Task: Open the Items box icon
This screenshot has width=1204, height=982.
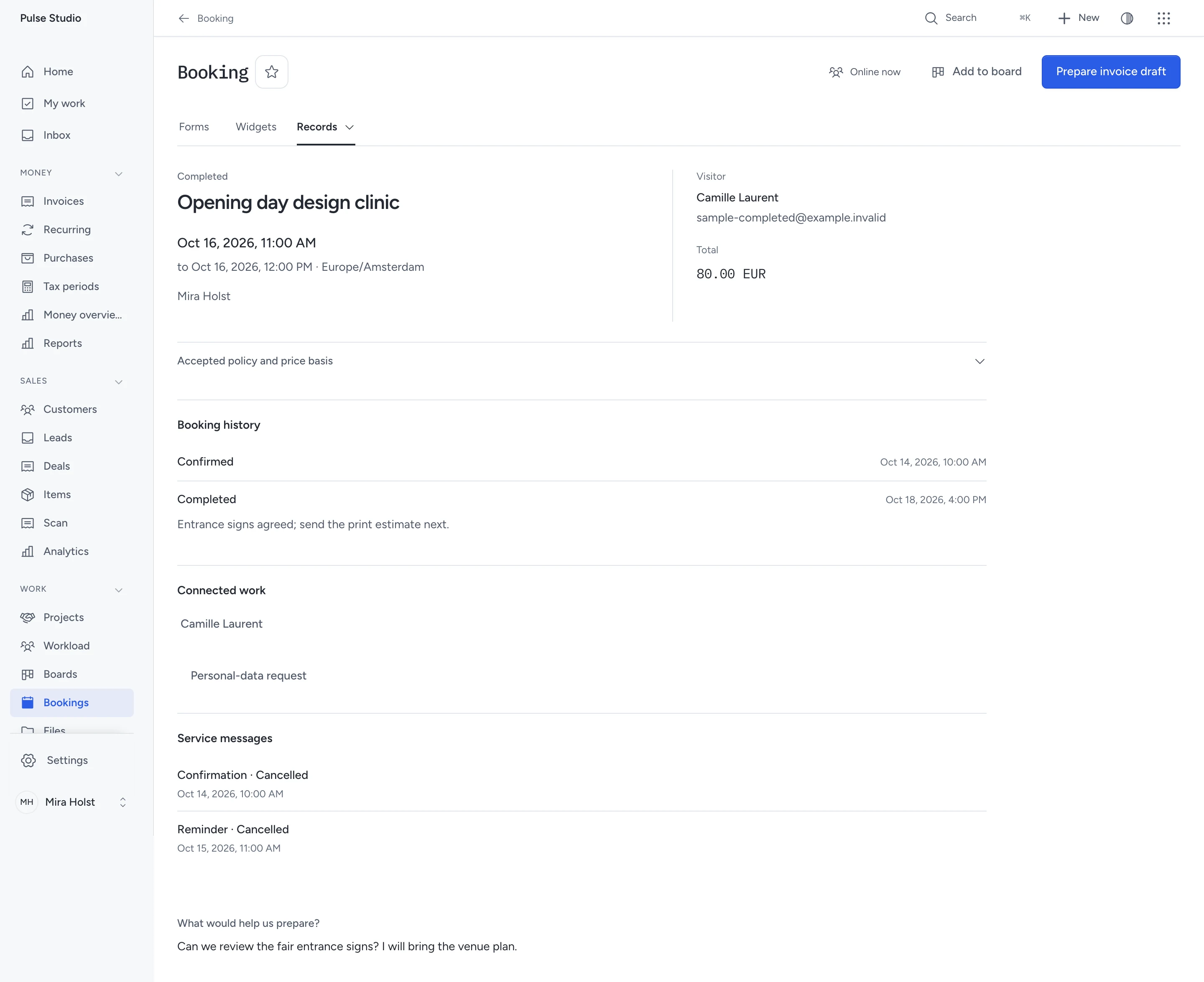Action: click(27, 494)
